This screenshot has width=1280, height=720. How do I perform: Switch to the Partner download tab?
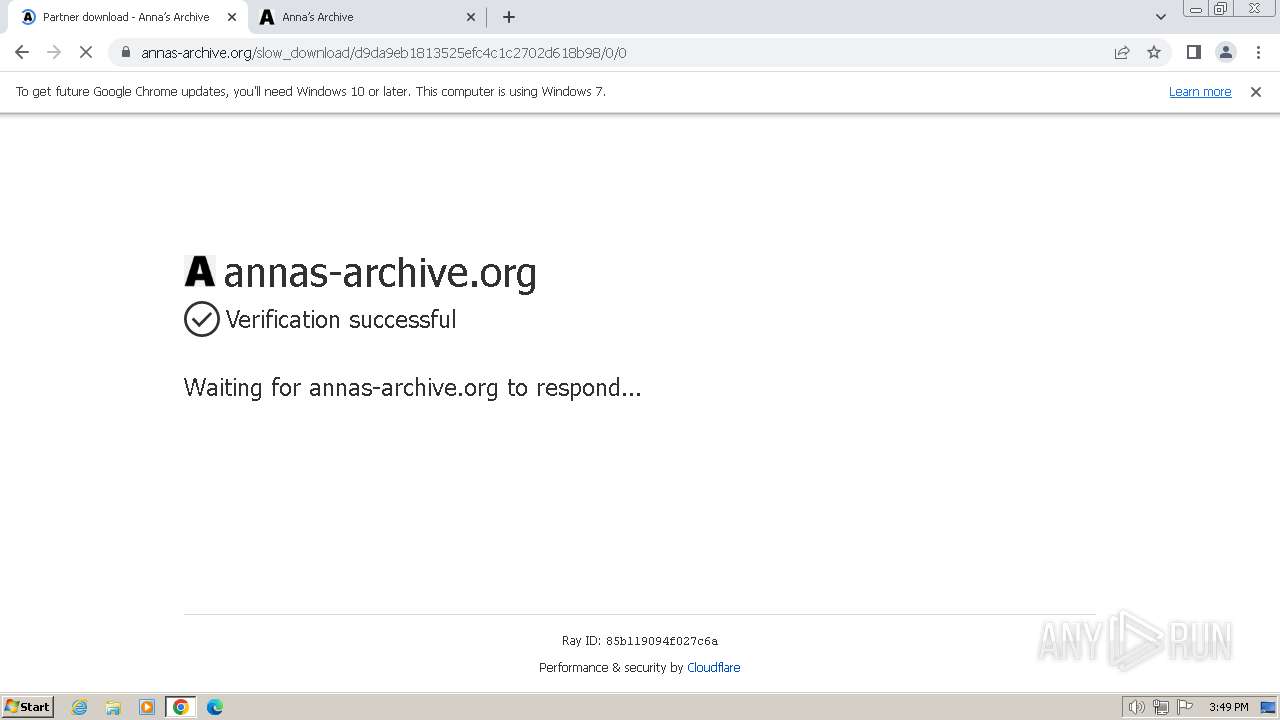[x=126, y=17]
